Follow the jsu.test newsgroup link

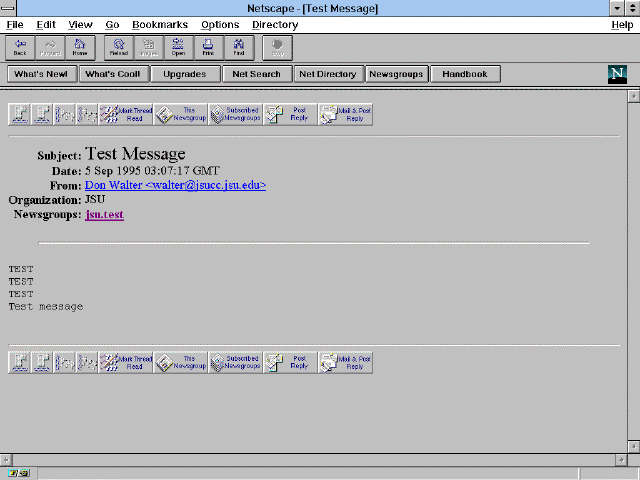[x=104, y=215]
